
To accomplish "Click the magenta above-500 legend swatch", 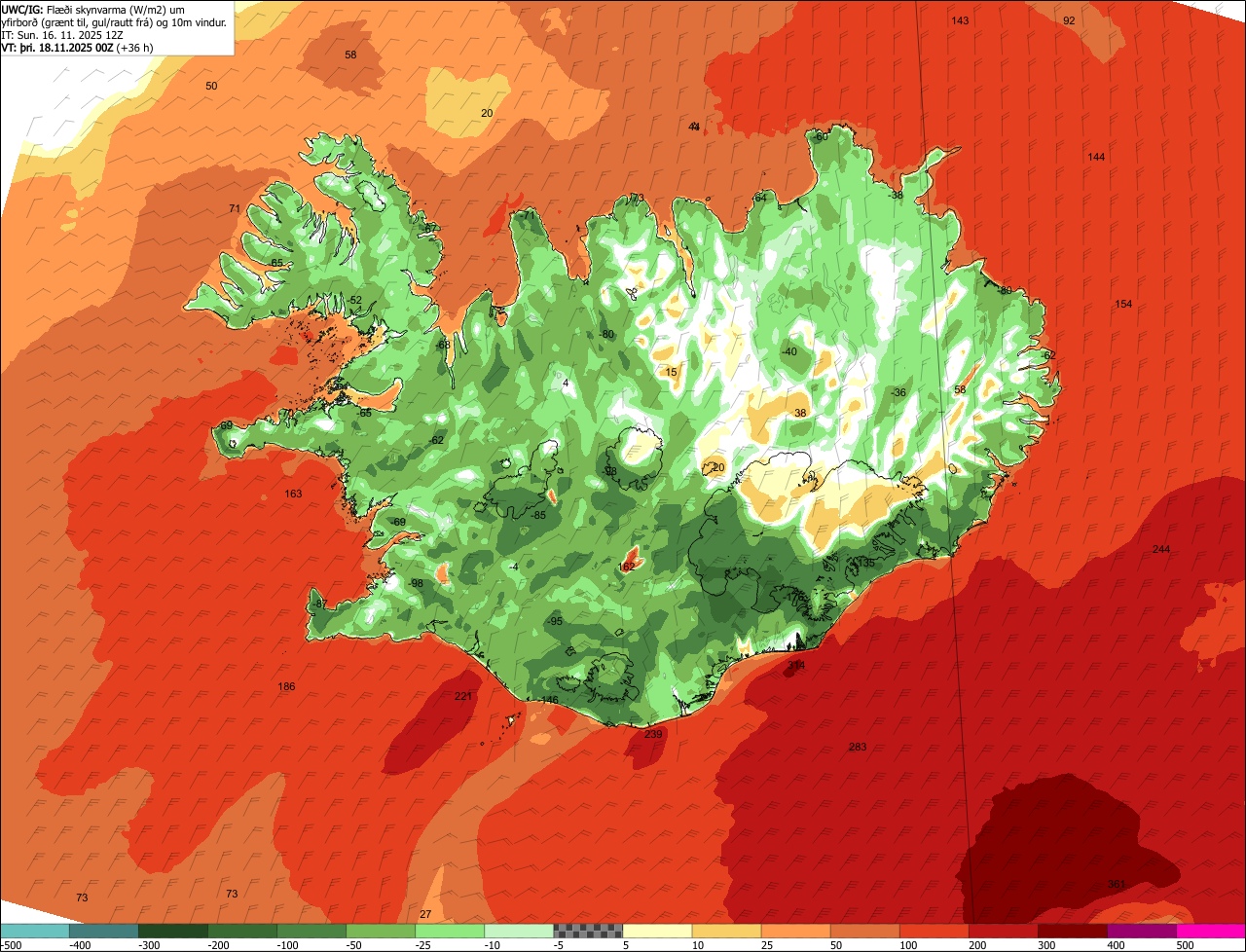I will (x=1211, y=931).
